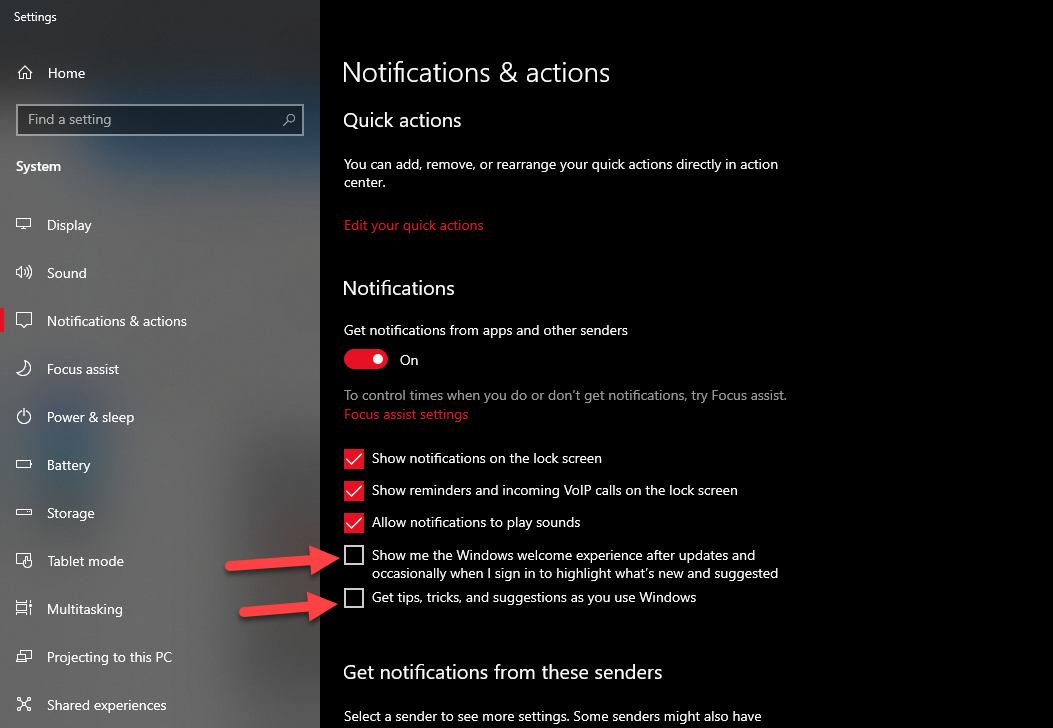Viewport: 1053px width, 728px height.
Task: Check Get tips, tricks, and suggestions
Action: click(x=354, y=599)
